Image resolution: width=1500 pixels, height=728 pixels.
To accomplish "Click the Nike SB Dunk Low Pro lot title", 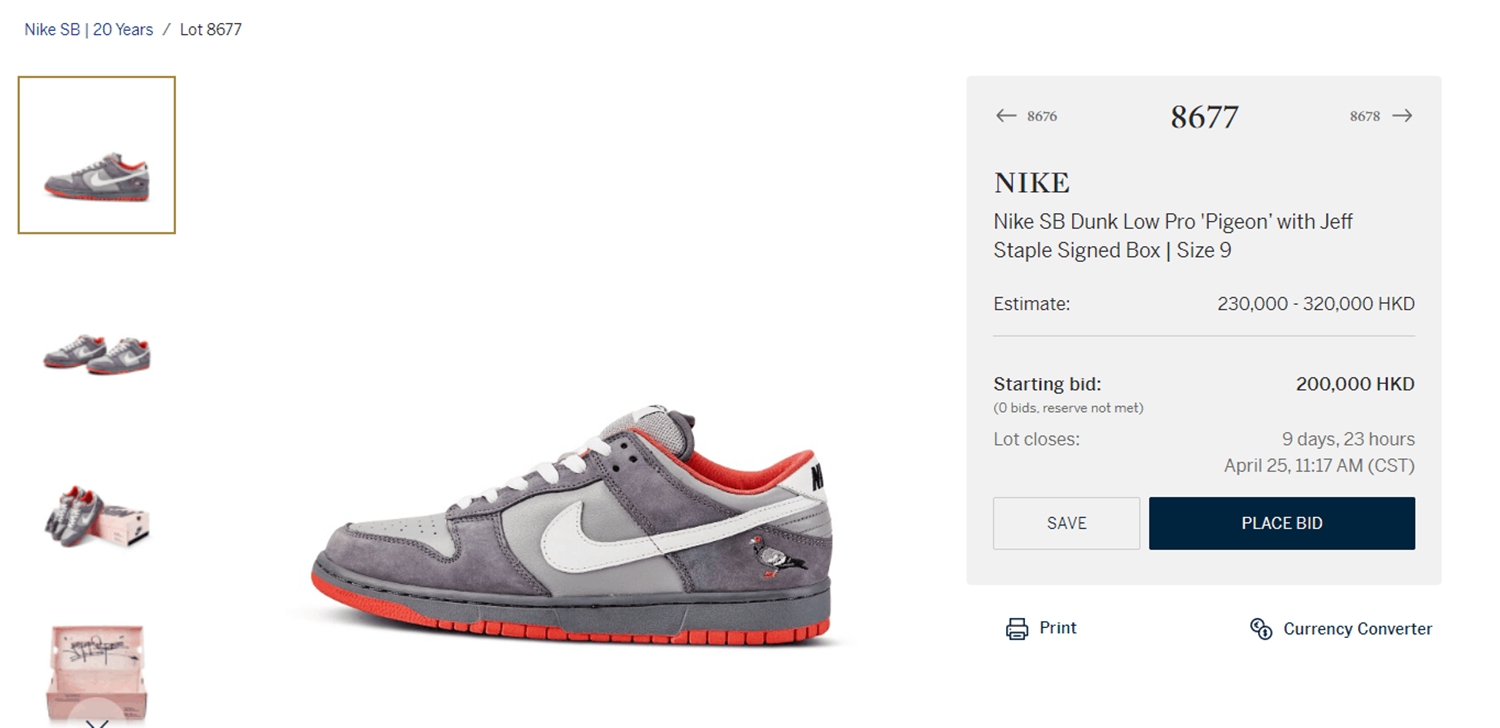I will click(1173, 236).
